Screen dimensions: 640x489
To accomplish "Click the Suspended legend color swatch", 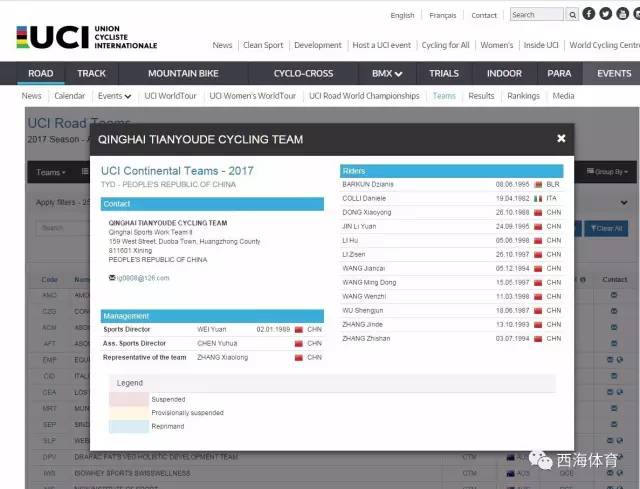I will [129, 399].
